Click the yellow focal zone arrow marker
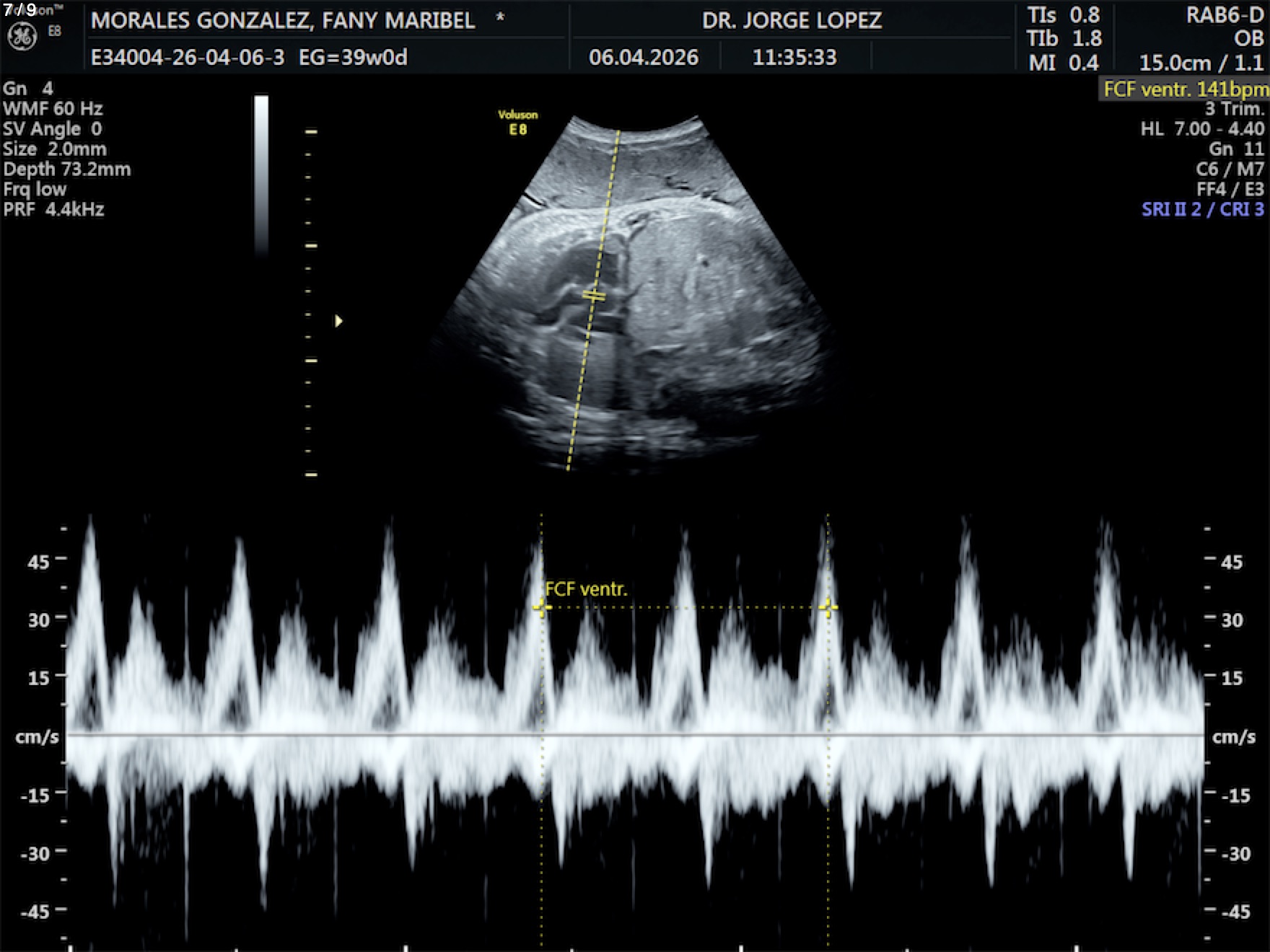This screenshot has width=1270, height=952. [x=338, y=321]
